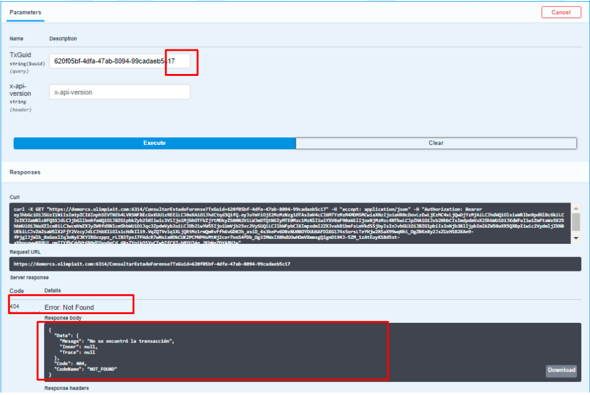Click inside the curl command text
Image resolution: width=590 pixels, height=395 pixels.
coord(290,223)
